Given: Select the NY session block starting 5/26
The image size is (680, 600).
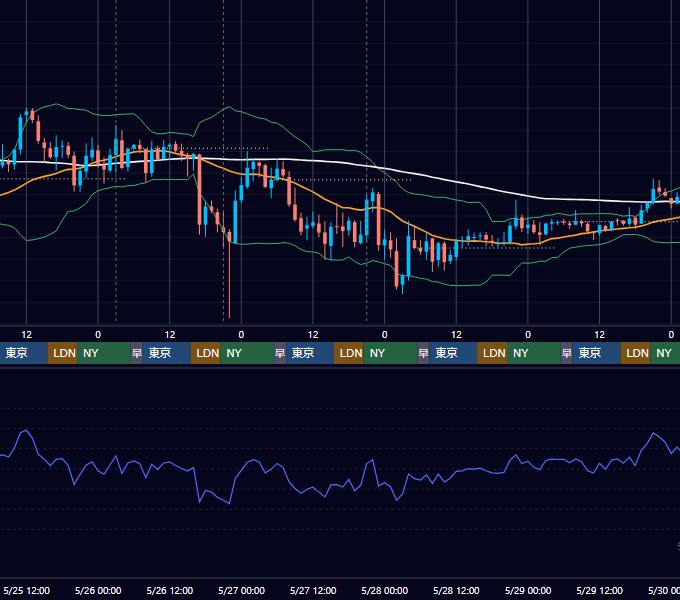Looking at the screenshot, I should [247, 353].
